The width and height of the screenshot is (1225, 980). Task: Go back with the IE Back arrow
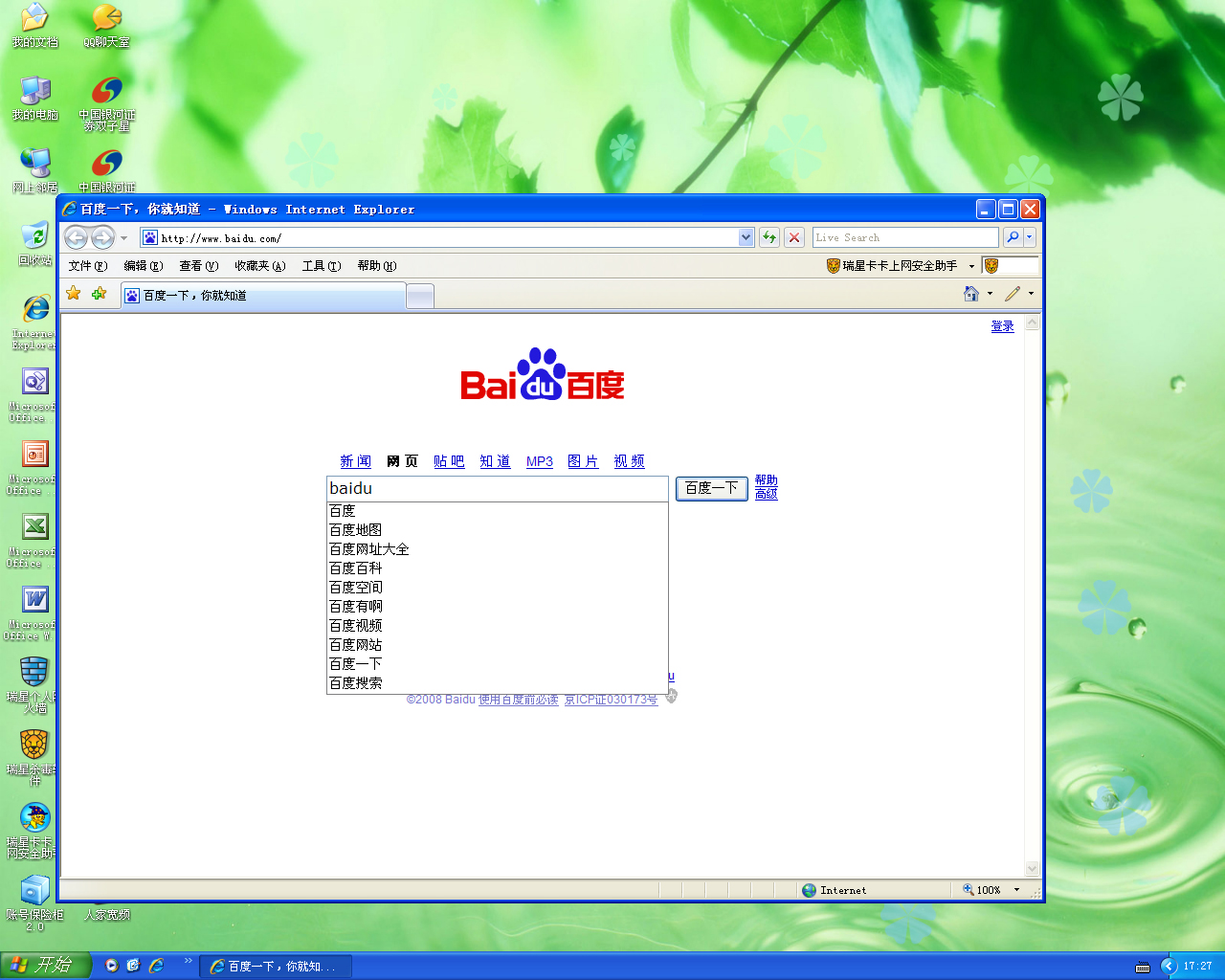77,237
